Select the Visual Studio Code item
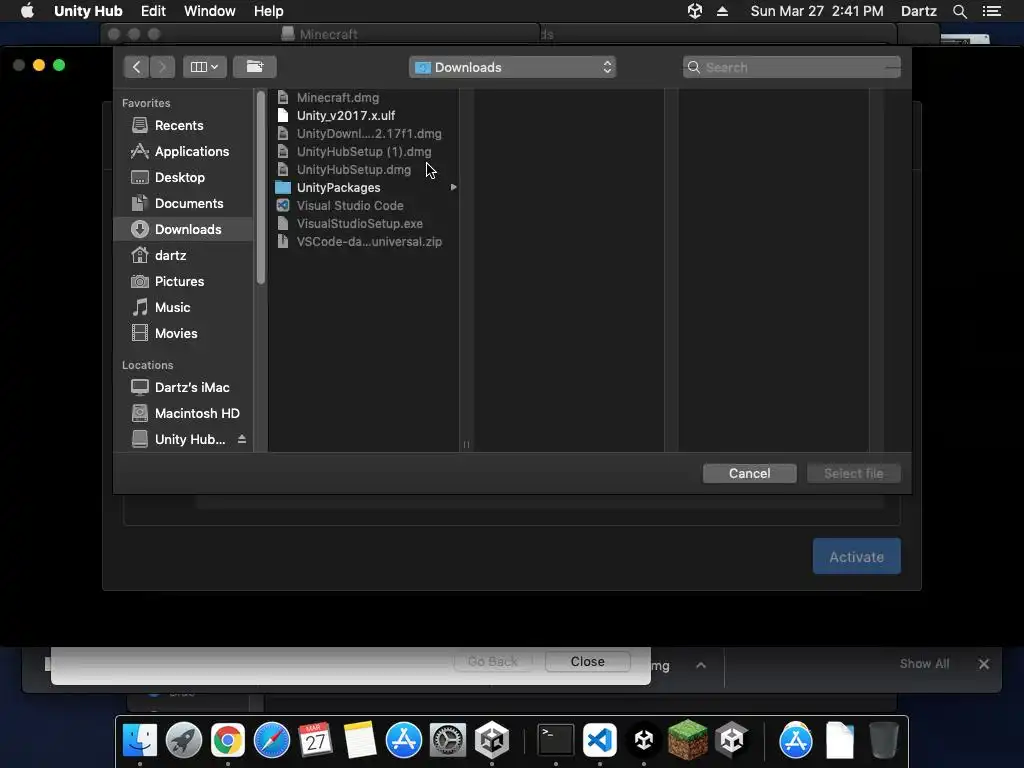 click(363, 206)
